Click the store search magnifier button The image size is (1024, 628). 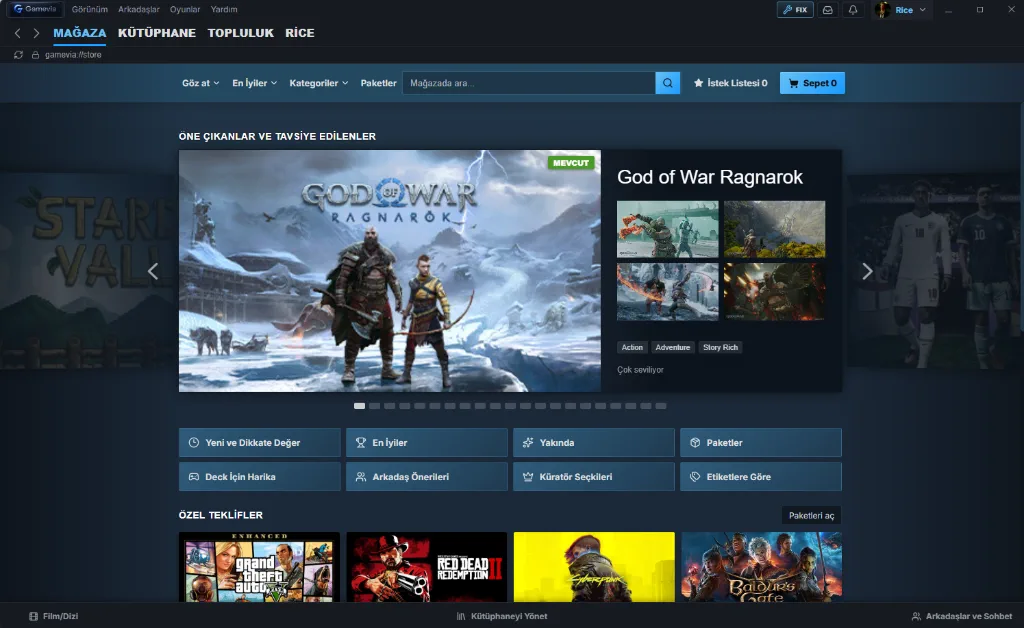click(x=667, y=83)
